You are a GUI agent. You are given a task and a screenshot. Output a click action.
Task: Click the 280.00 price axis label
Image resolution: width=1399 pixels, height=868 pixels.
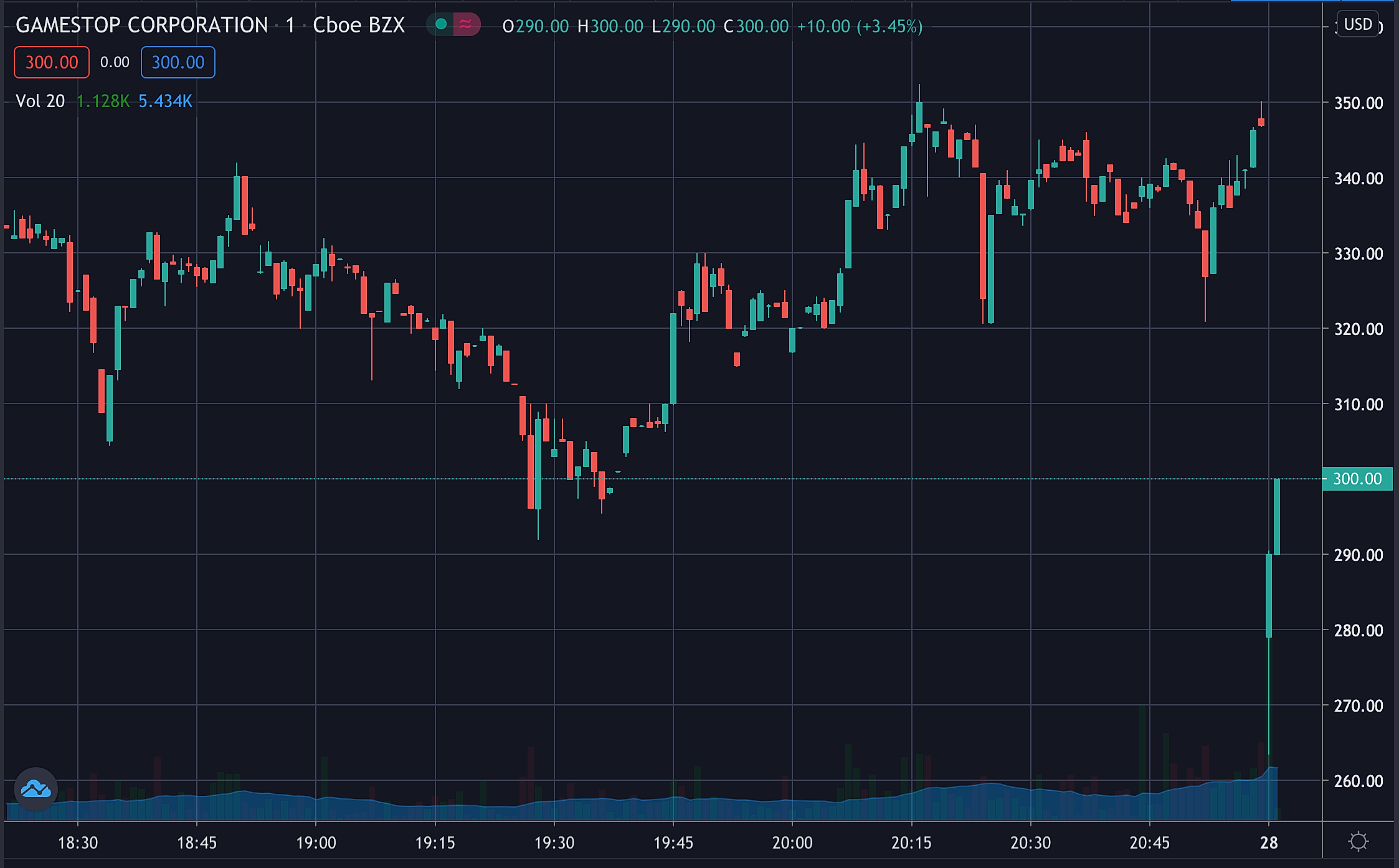pyautogui.click(x=1358, y=631)
